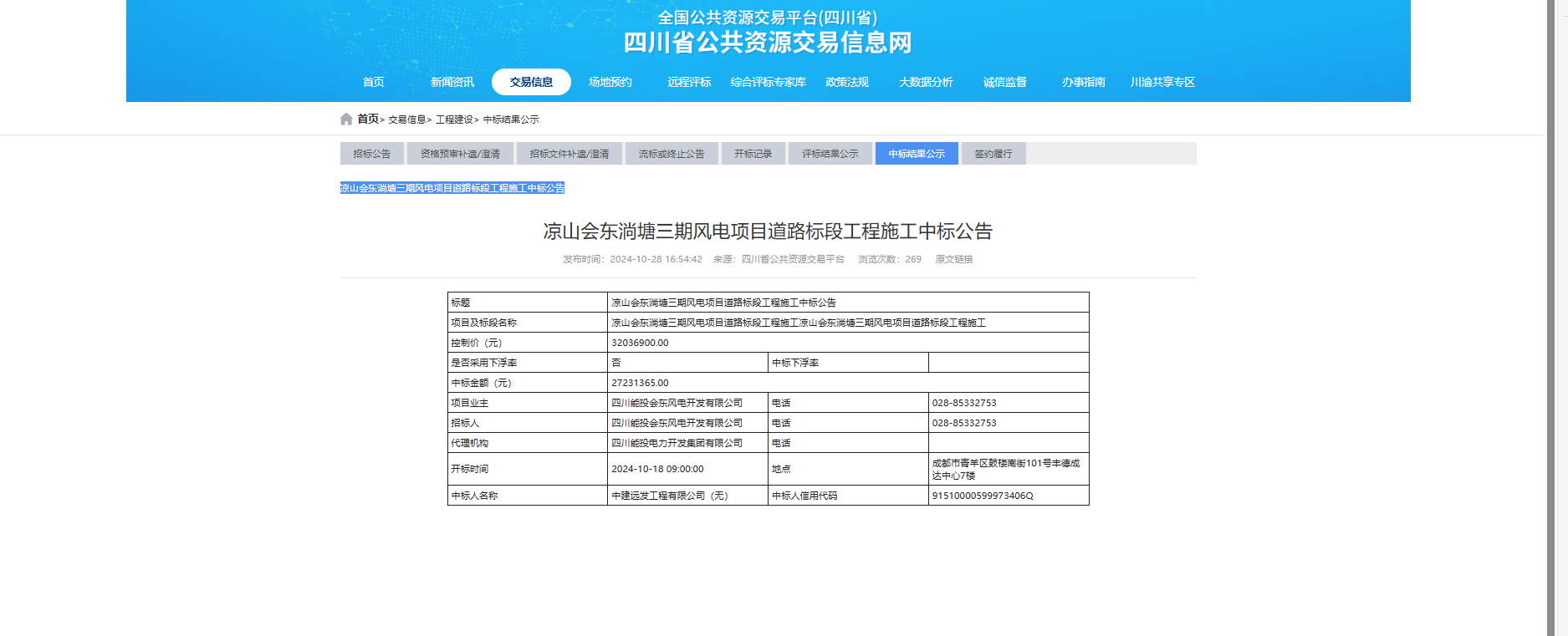
Task: Open 诚信监督 navigation item
Action: [x=1005, y=82]
